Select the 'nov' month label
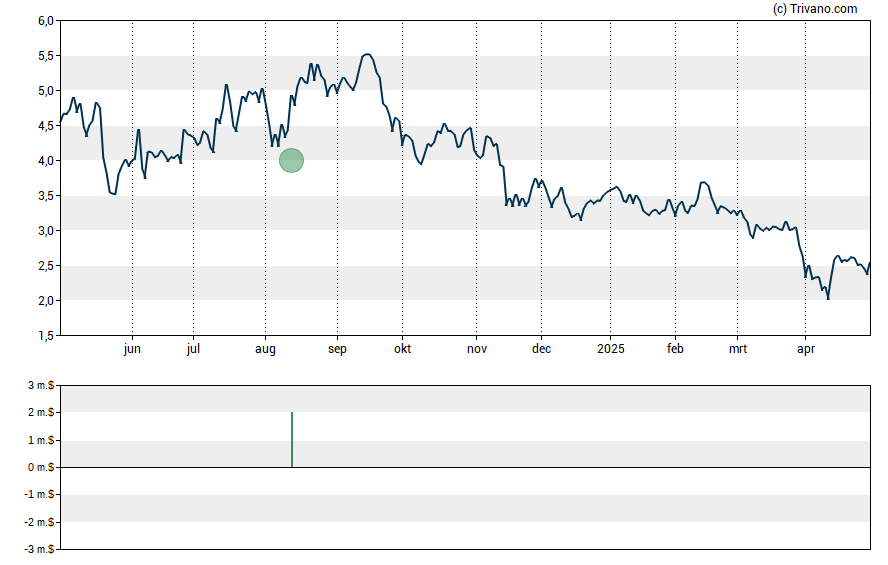The width and height of the screenshot is (888, 565). click(x=477, y=349)
